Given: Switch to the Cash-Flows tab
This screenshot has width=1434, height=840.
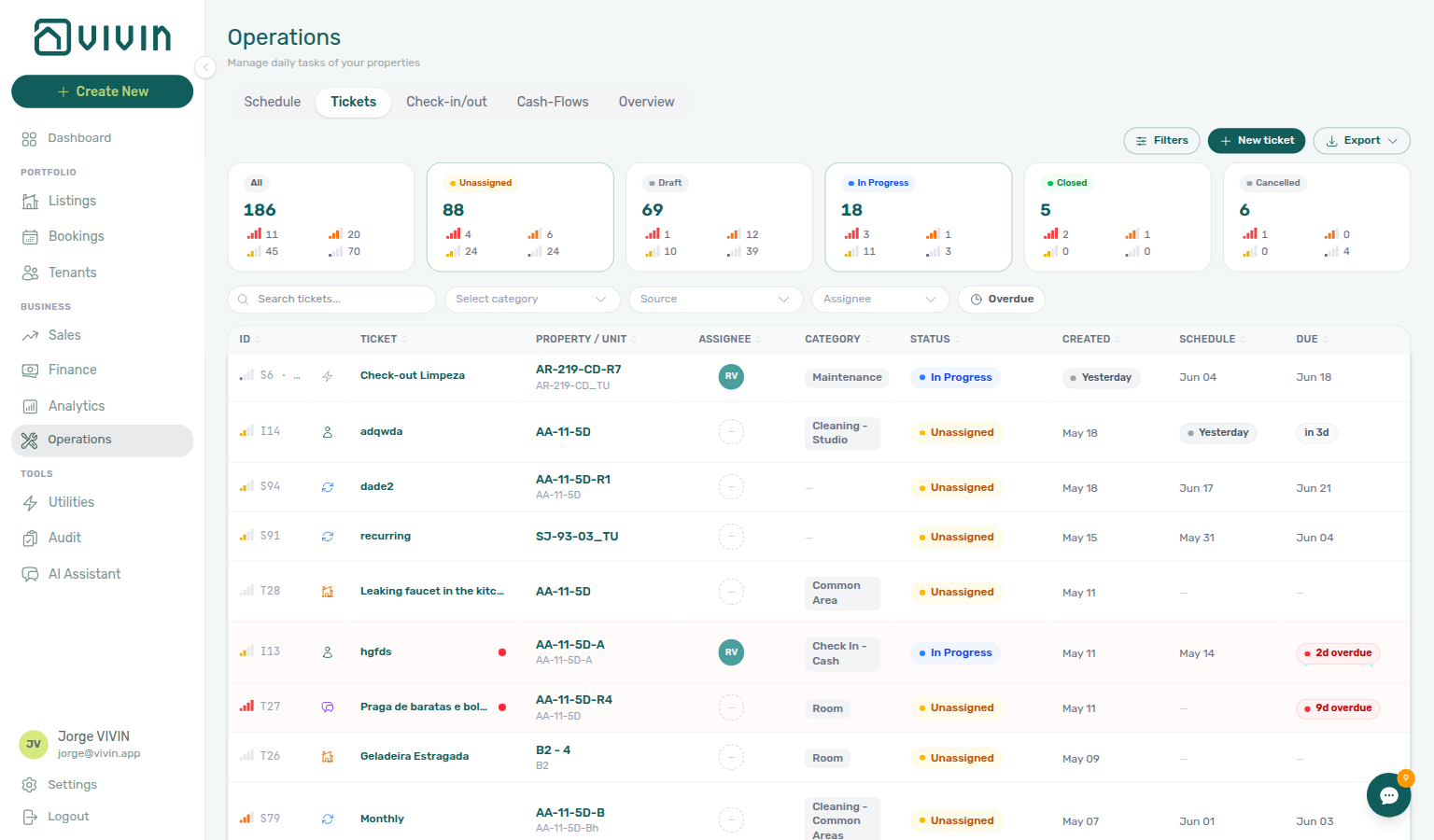Looking at the screenshot, I should click(553, 102).
